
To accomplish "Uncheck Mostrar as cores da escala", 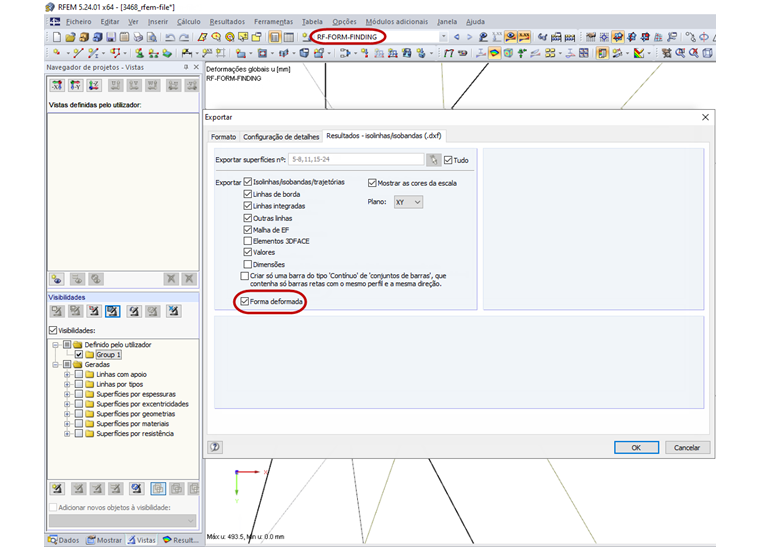I will click(372, 183).
